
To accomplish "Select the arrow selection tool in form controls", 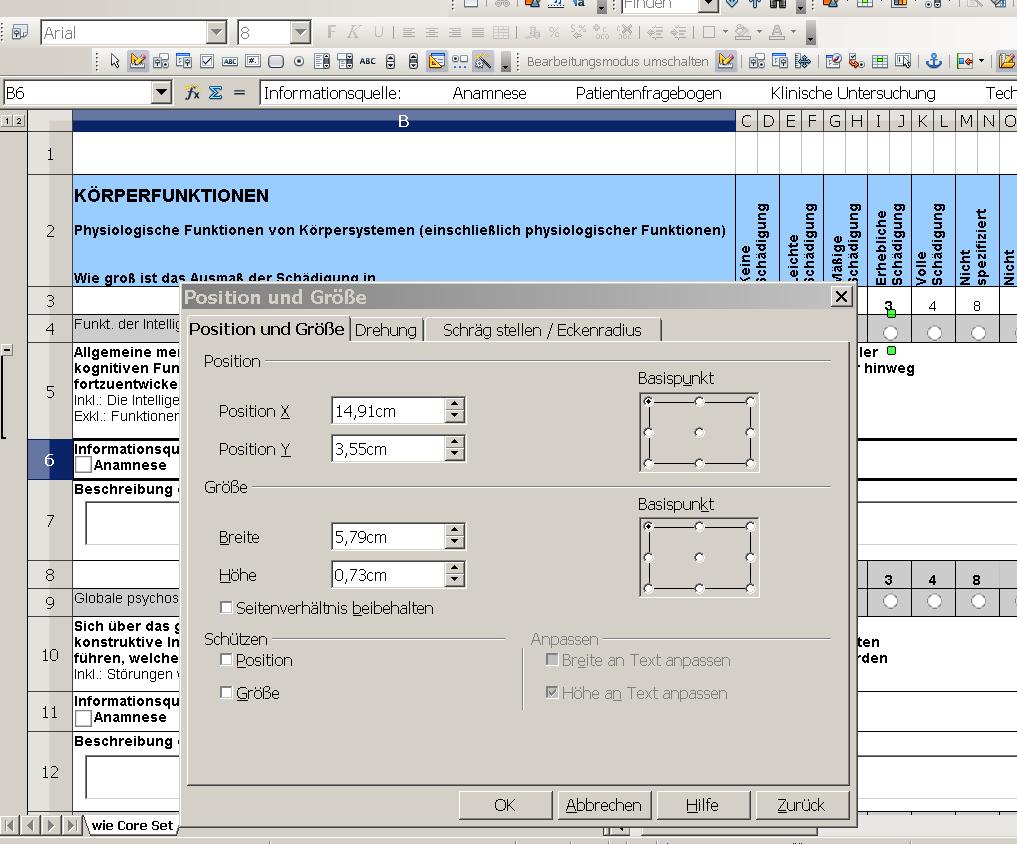I will click(x=115, y=61).
